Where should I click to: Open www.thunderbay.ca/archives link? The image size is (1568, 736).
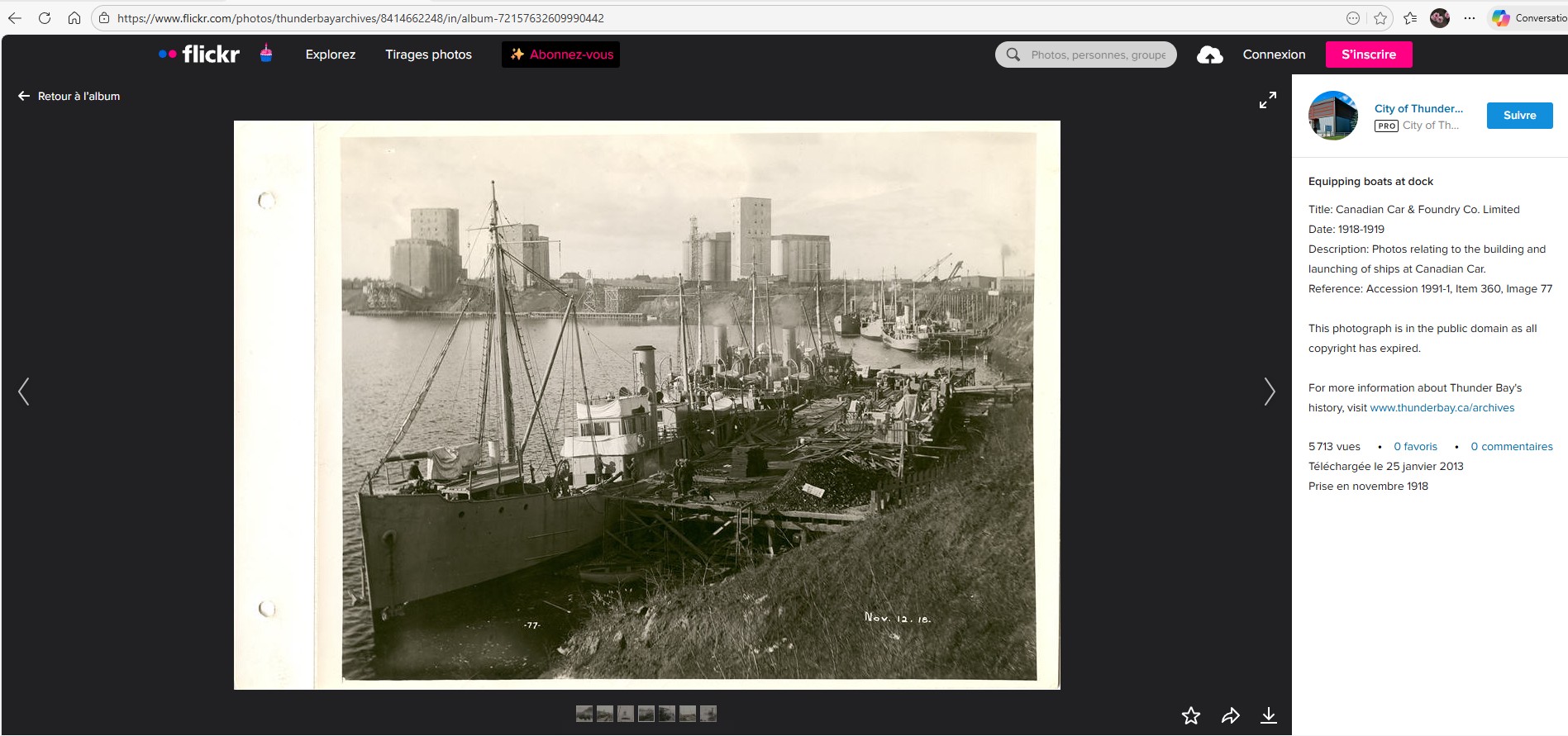click(1442, 408)
